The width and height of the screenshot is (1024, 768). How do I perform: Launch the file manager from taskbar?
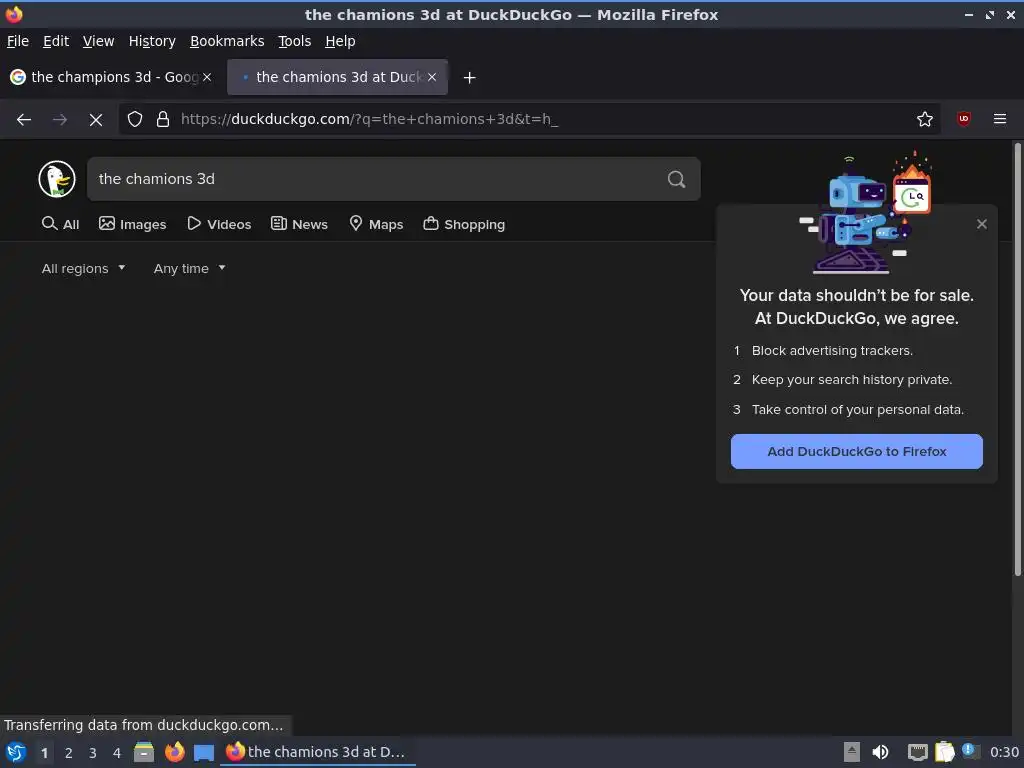point(144,752)
